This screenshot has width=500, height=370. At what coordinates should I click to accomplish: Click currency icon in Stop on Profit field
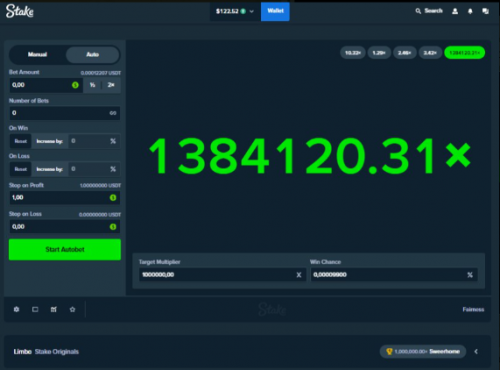tap(113, 198)
